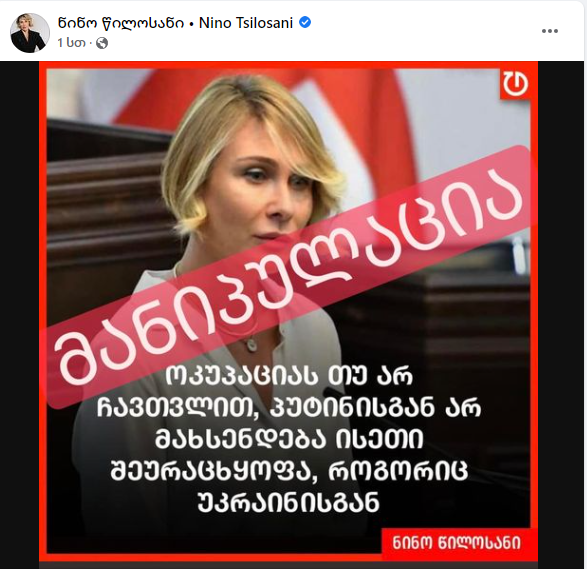Click the red ნინო წილოსანი name label in the image
Screen dimensions: 587x569
pyautogui.click(x=456, y=543)
